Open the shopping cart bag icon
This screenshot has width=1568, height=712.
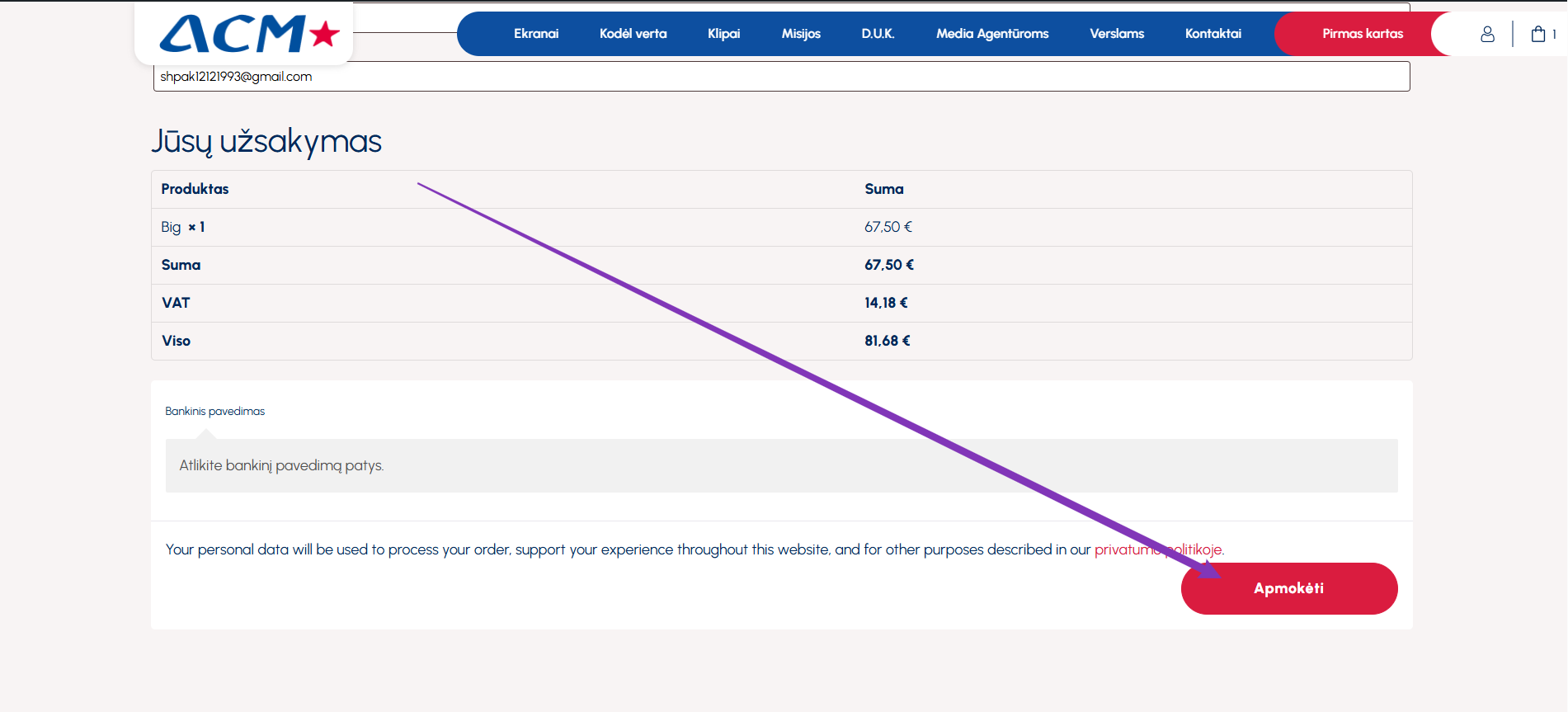[1538, 34]
